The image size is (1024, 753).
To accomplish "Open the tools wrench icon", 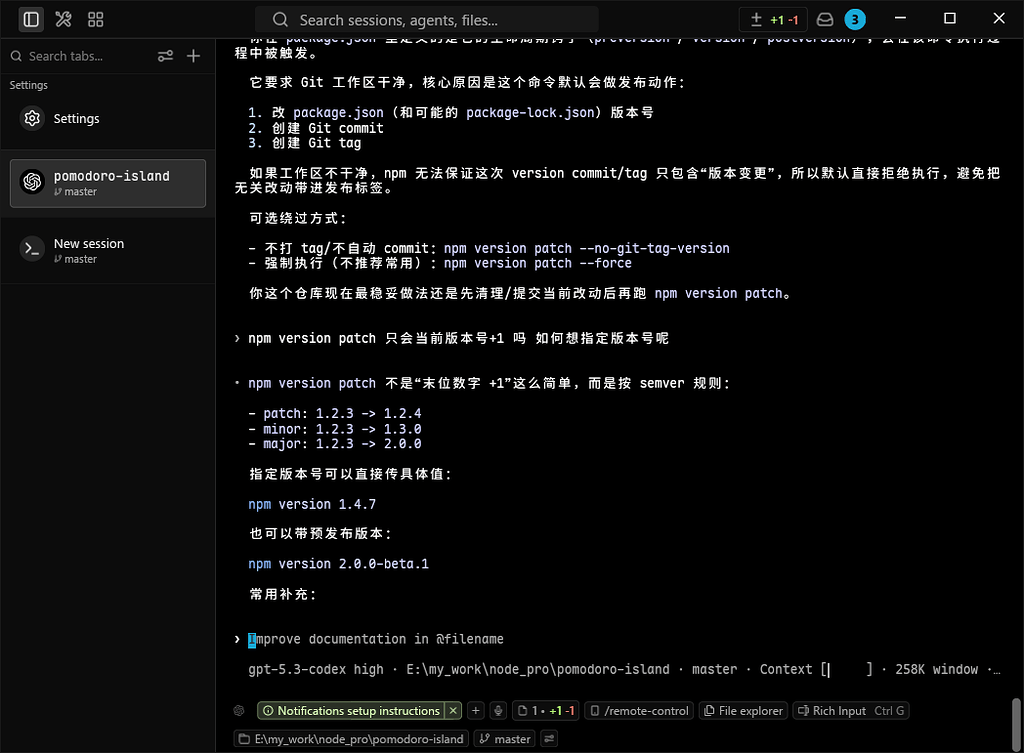I will pos(63,20).
